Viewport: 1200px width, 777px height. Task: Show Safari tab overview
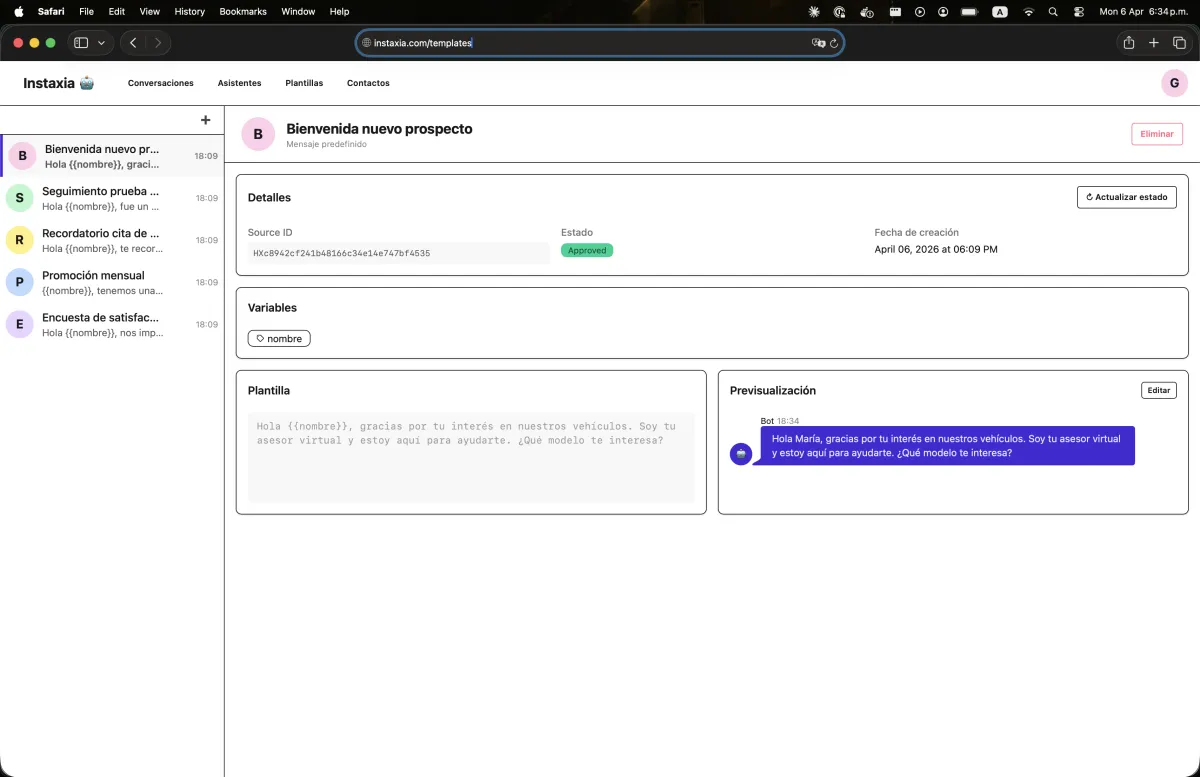pyautogui.click(x=1180, y=43)
